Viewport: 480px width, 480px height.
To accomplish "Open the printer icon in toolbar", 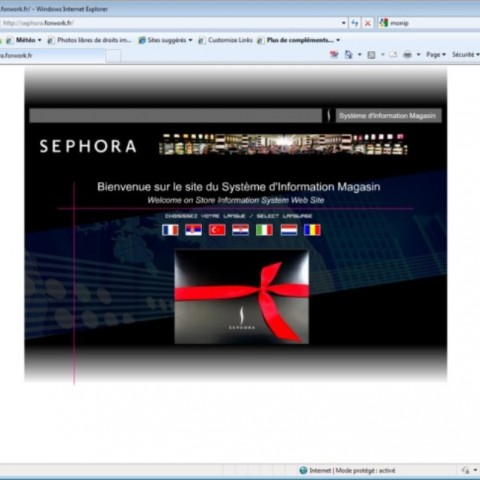I will click(407, 55).
